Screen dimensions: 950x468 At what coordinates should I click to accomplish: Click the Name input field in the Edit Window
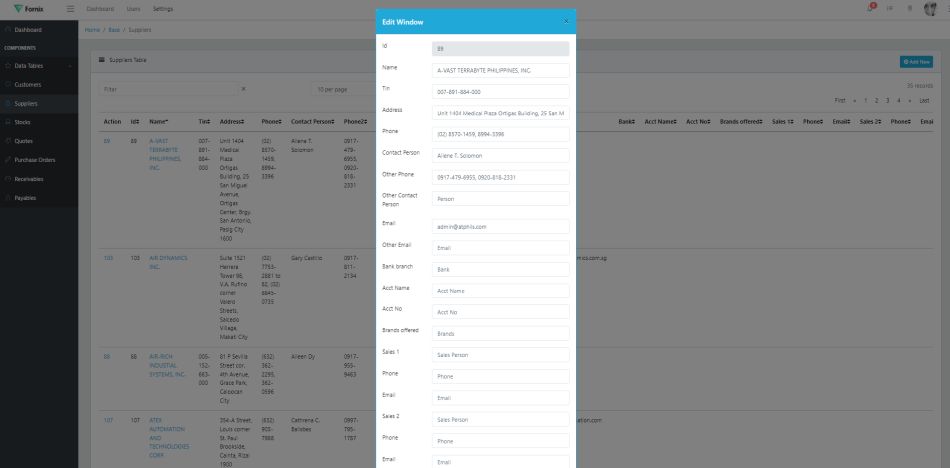[500, 71]
